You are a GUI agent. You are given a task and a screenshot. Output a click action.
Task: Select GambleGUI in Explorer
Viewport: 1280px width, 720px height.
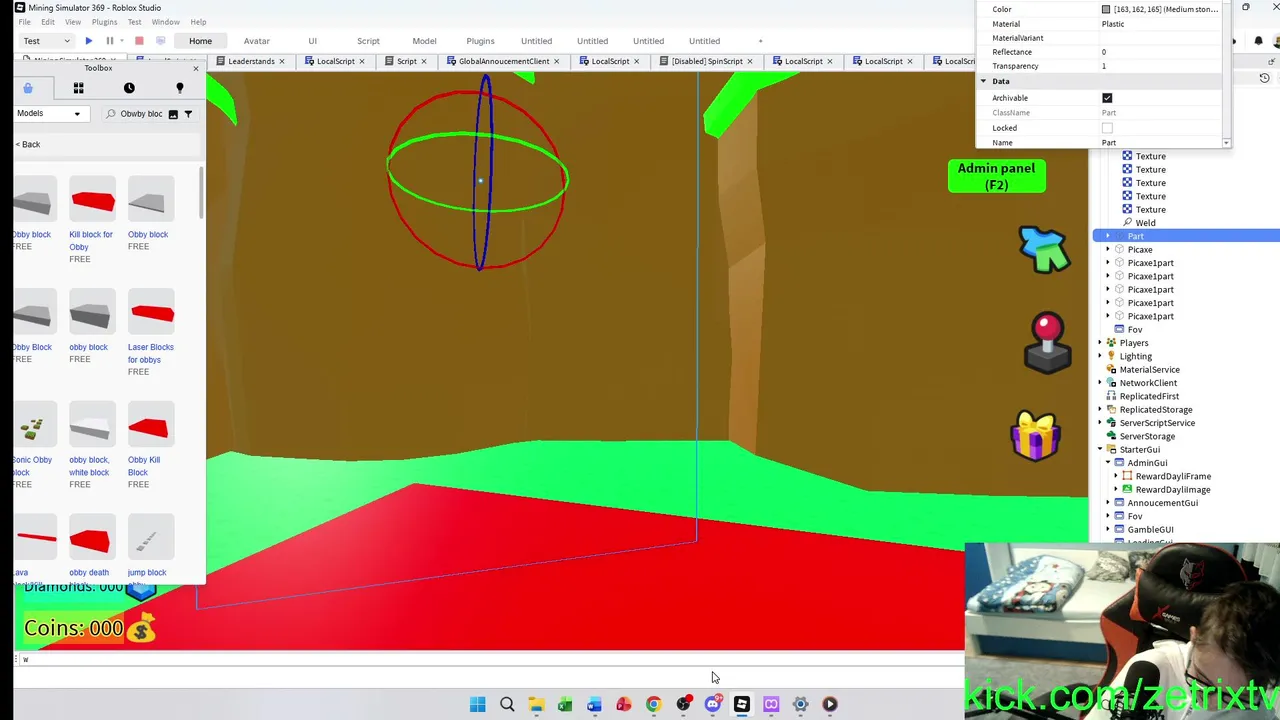1150,530
